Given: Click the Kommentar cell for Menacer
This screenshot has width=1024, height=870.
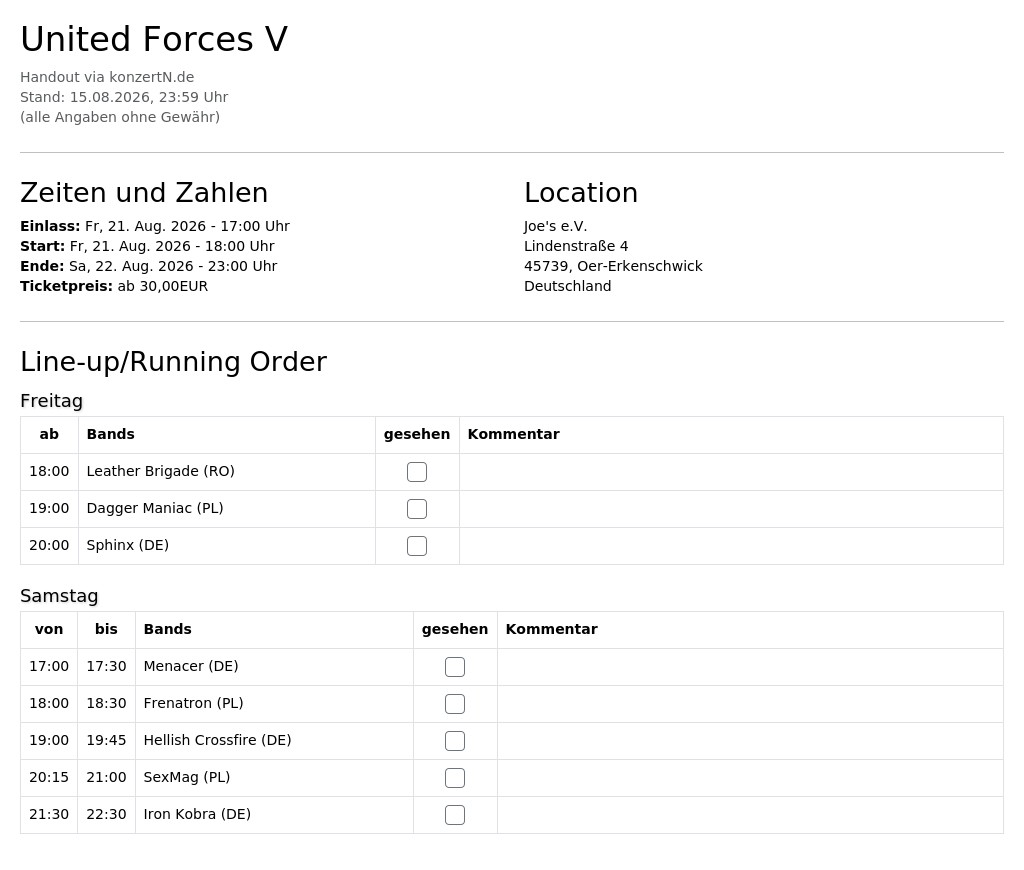Looking at the screenshot, I should click(750, 667).
